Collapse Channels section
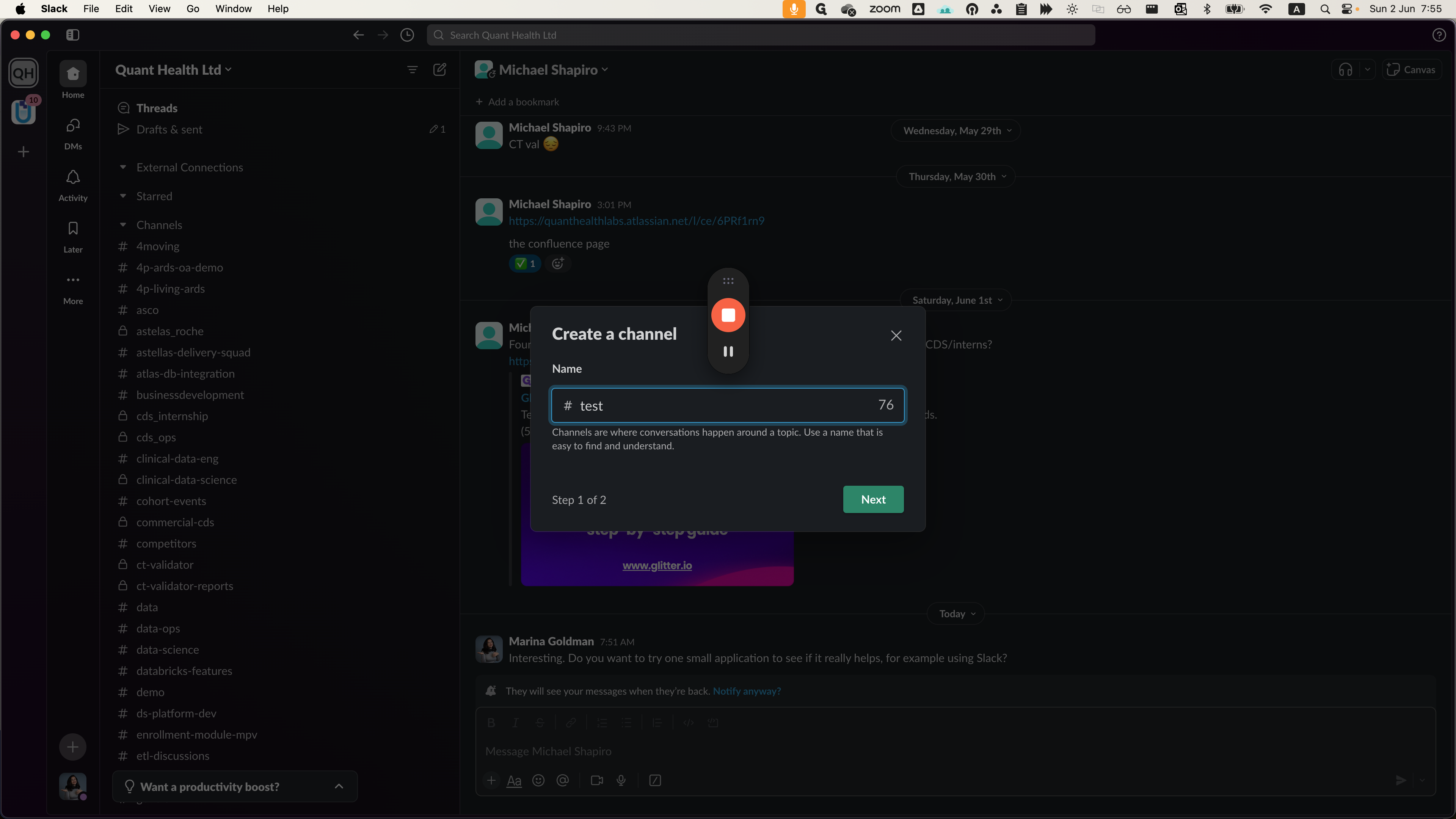 pyautogui.click(x=122, y=225)
